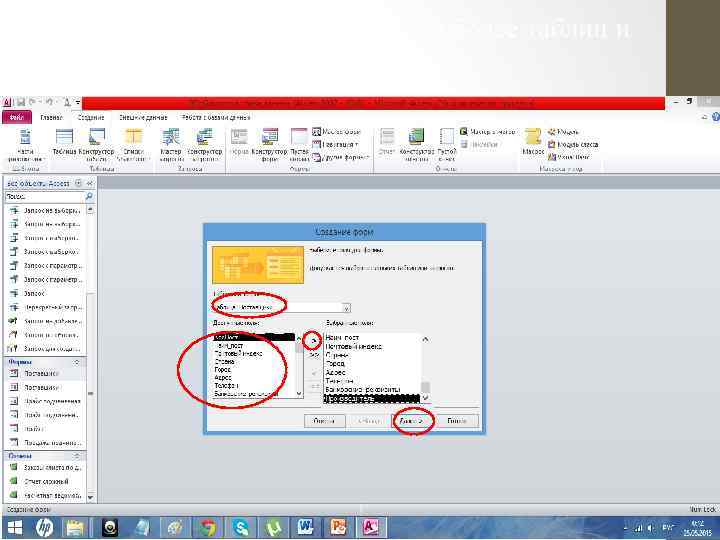
Task: Select the Запрос query item in navigation pane
Action: [x=45, y=293]
